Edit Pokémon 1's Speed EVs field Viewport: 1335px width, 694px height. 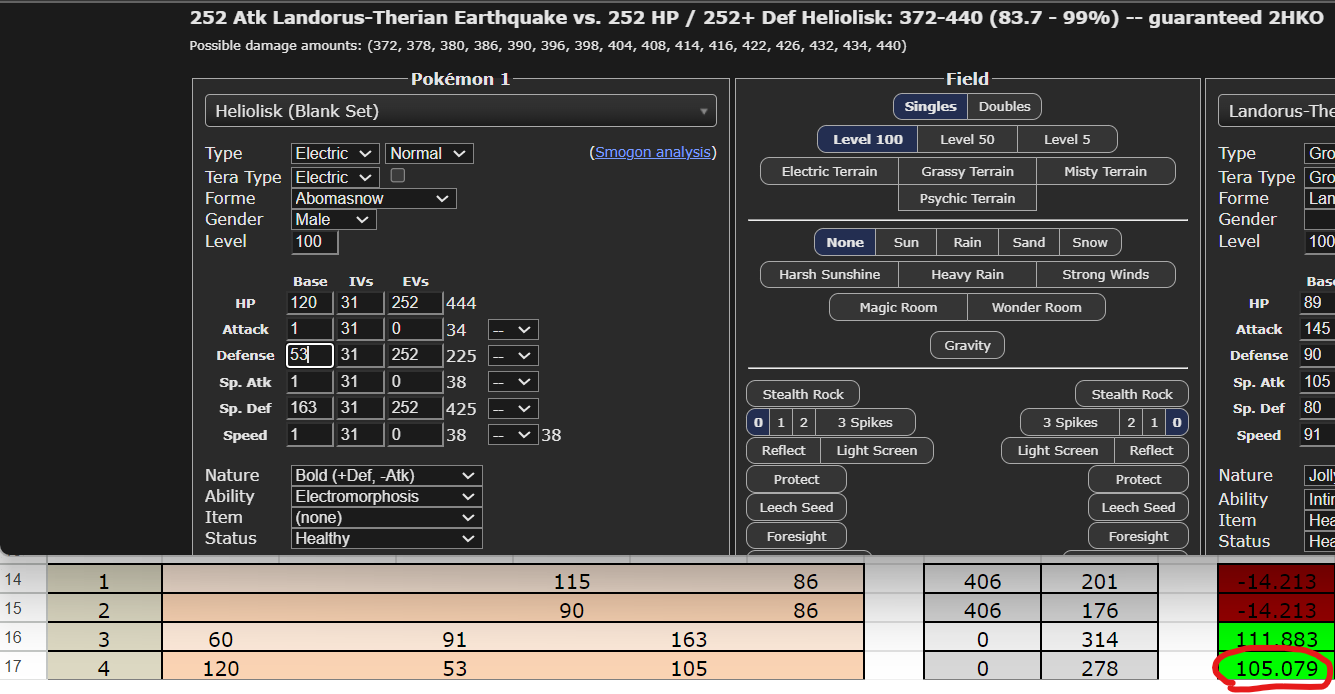click(x=414, y=435)
